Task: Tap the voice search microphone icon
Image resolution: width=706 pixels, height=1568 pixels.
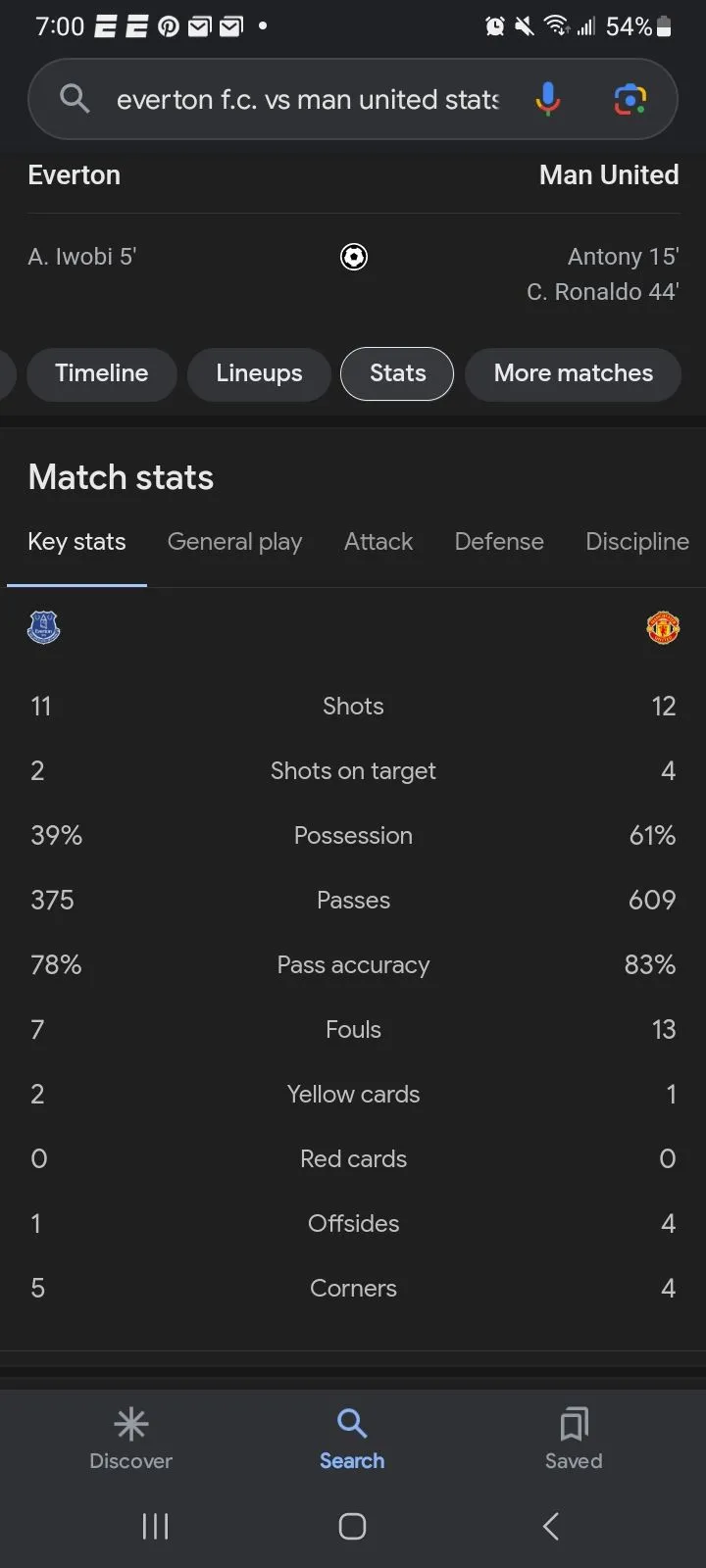Action: point(547,99)
